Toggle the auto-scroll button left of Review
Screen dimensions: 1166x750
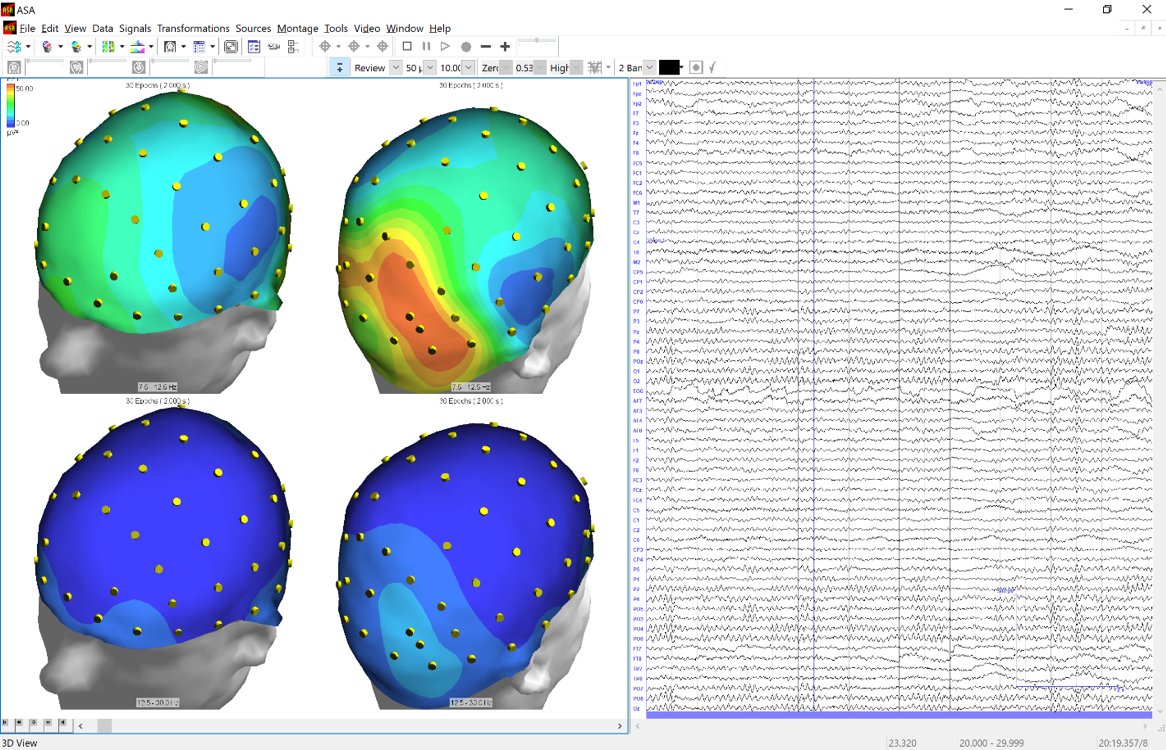[340, 67]
